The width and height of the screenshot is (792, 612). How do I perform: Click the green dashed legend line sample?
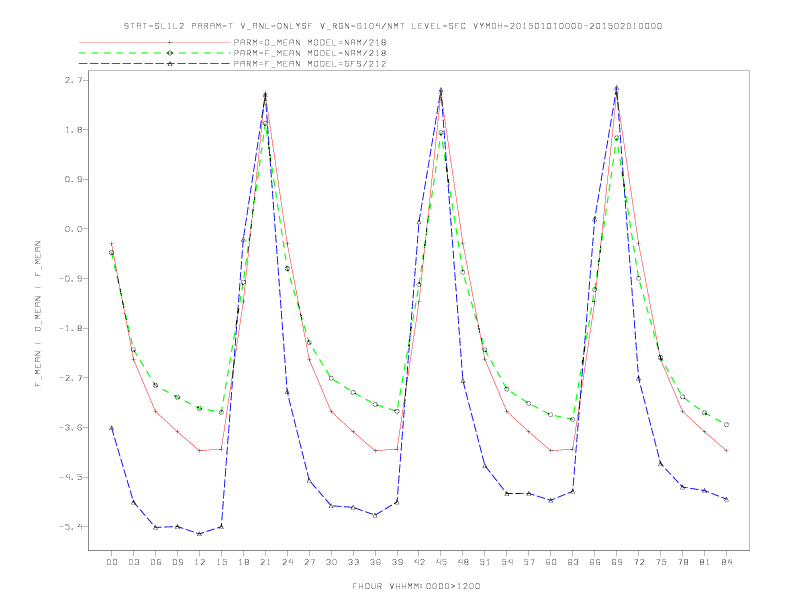(x=155, y=53)
